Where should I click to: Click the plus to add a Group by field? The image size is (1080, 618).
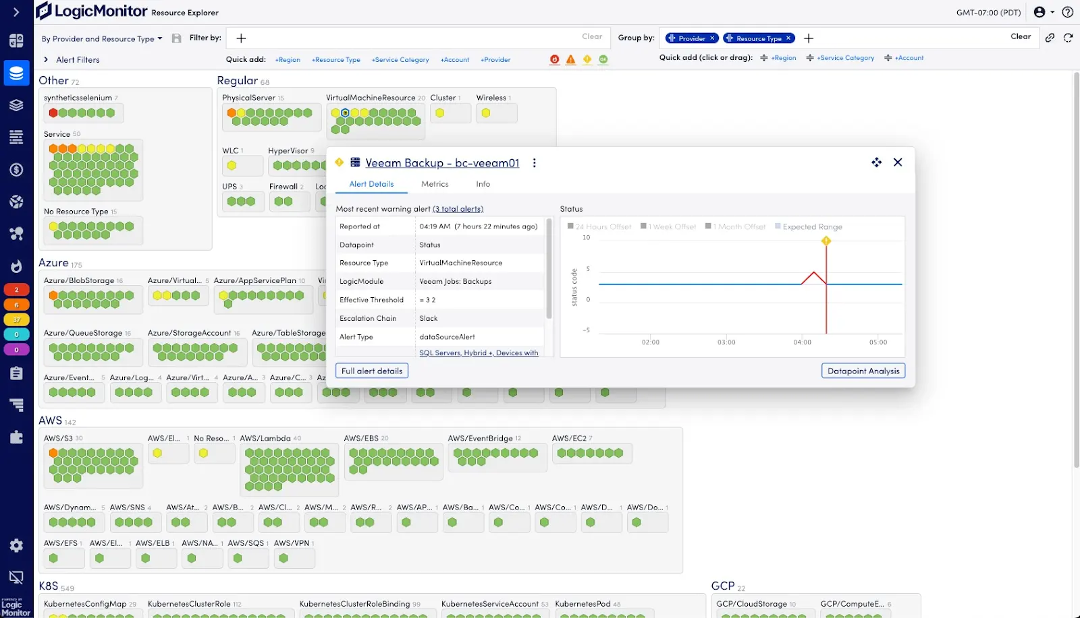pos(807,37)
